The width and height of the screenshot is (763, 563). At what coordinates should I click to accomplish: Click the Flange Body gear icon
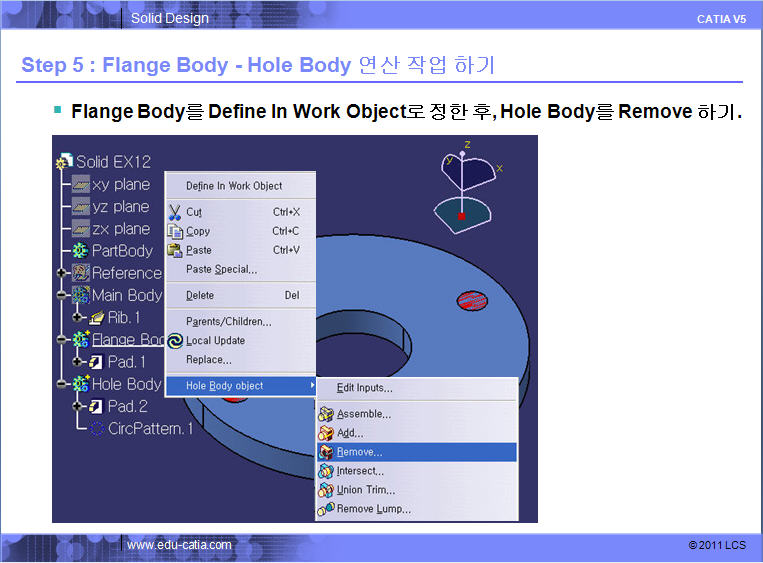(81, 339)
